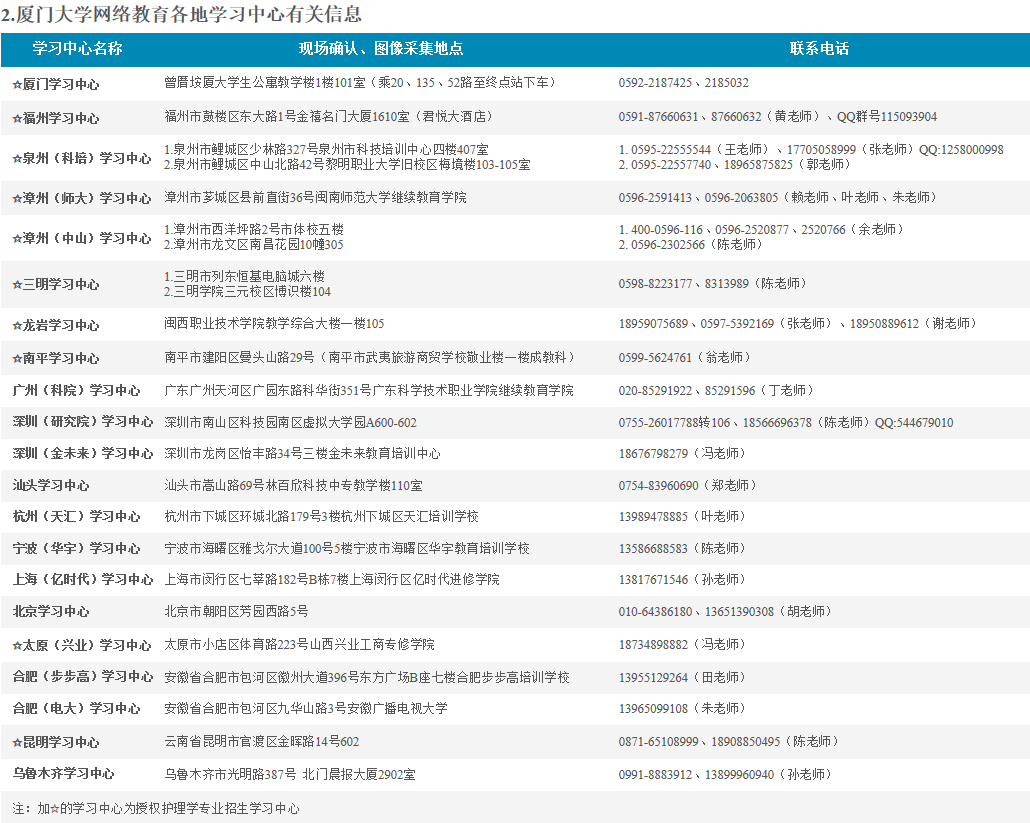Select the 汕头学习中心 name cell

tap(51, 485)
